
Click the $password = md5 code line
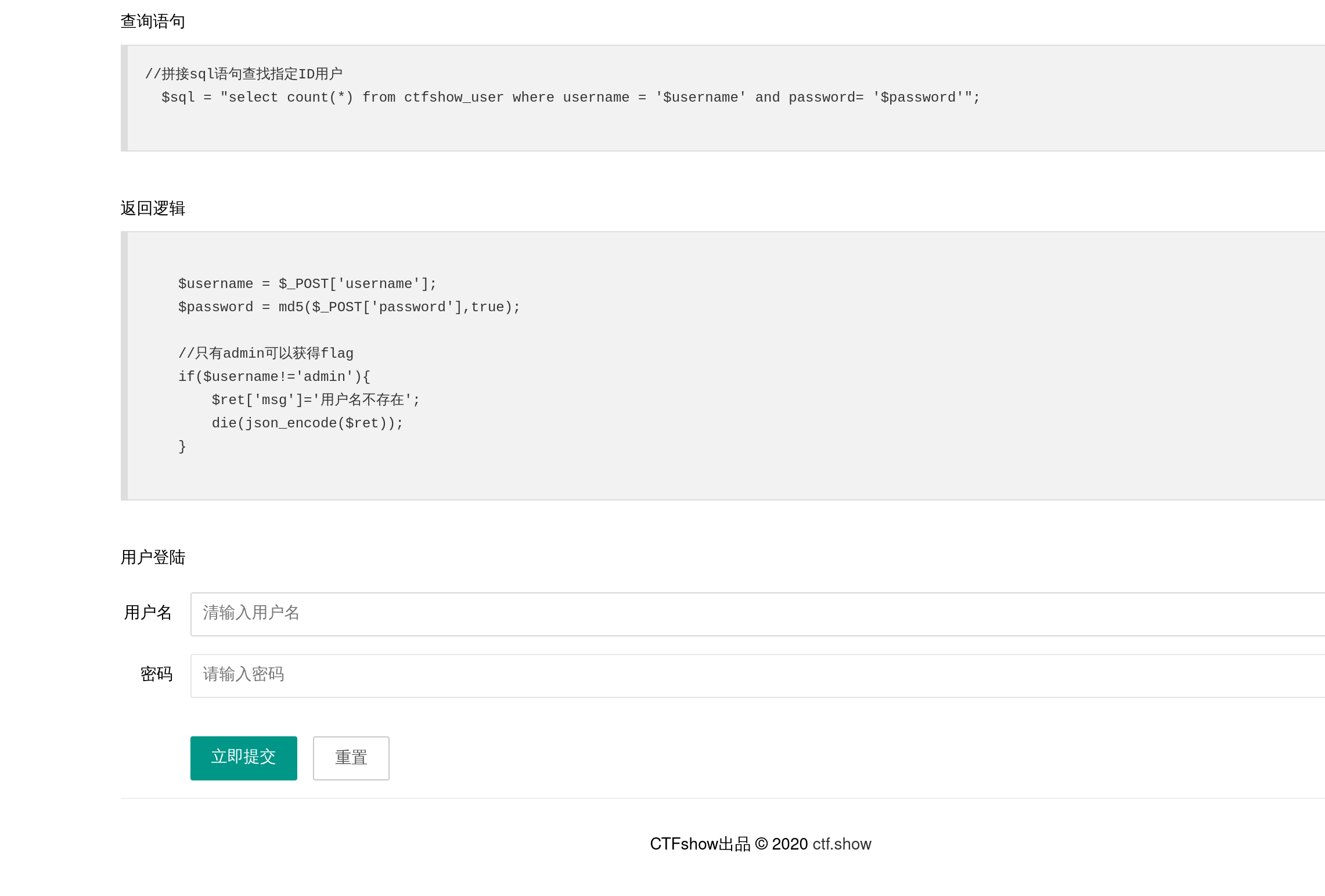tap(348, 307)
